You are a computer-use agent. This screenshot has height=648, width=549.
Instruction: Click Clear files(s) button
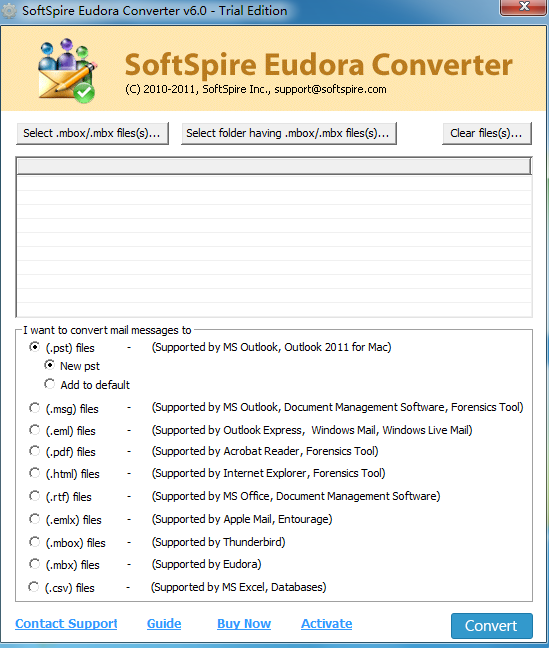pyautogui.click(x=487, y=133)
